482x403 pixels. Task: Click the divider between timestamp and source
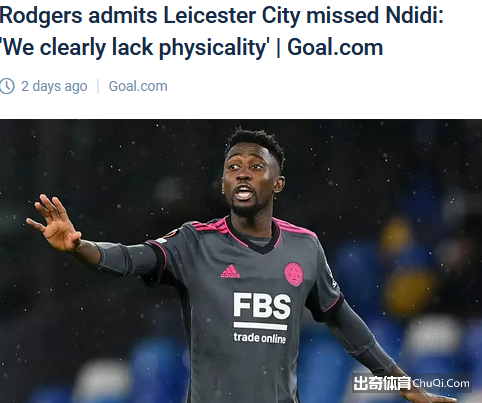(98, 86)
